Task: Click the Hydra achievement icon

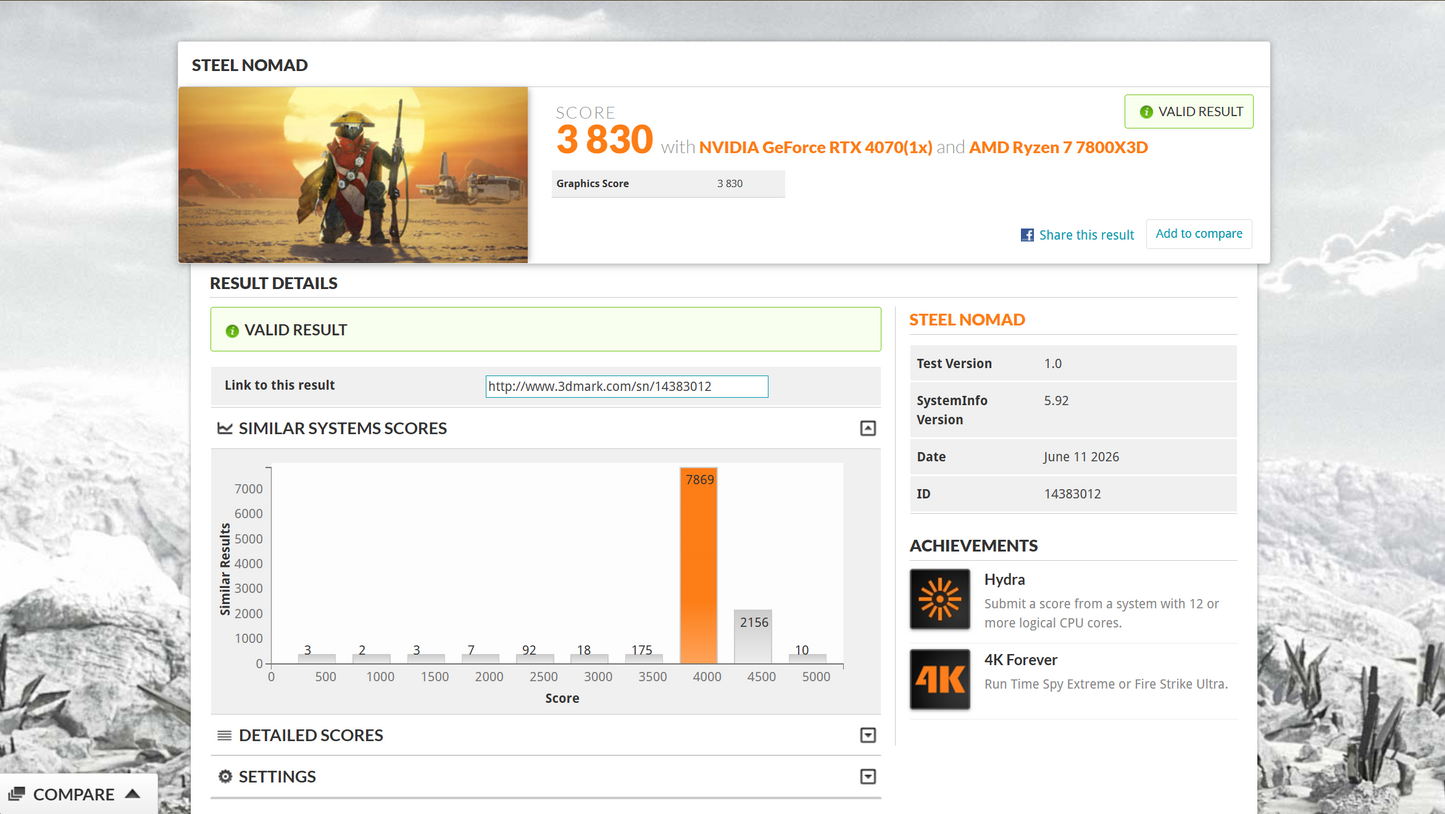Action: tap(940, 599)
